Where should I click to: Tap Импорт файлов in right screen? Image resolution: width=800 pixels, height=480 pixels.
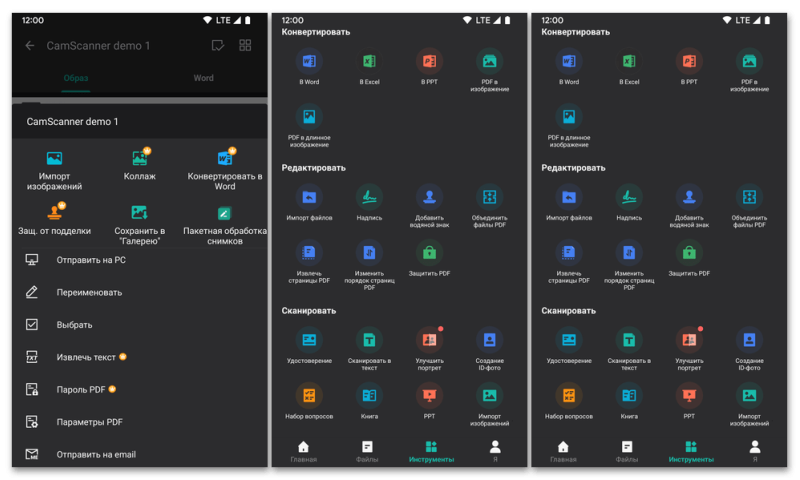(569, 203)
